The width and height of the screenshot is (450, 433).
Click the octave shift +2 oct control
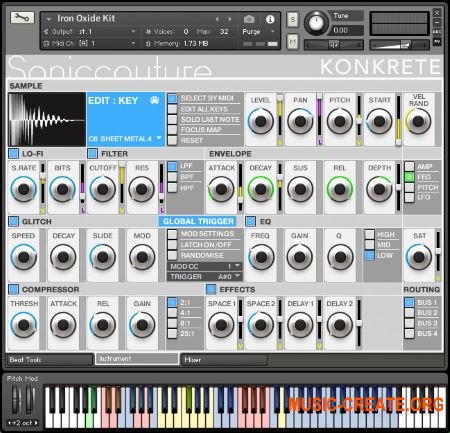(23, 423)
